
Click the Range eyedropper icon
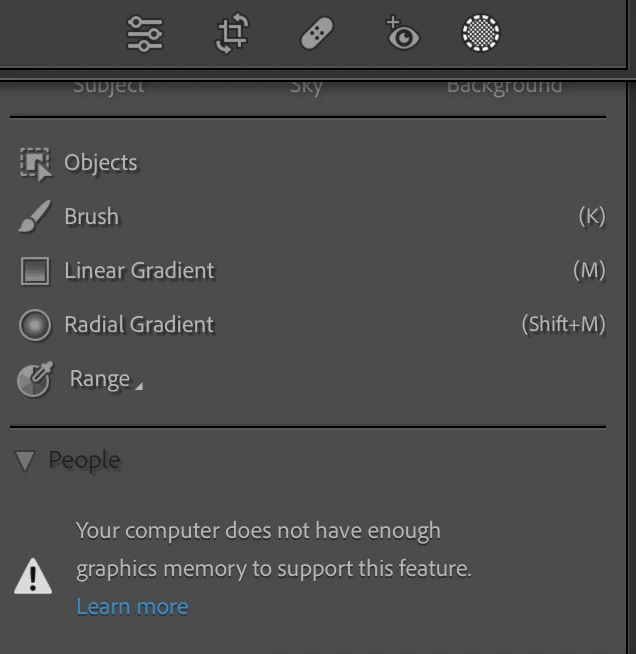[x=34, y=380]
